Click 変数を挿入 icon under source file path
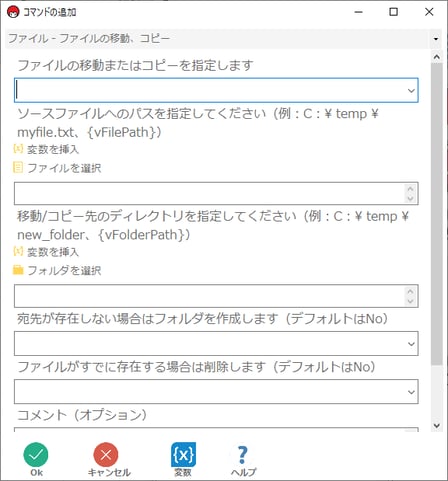 coord(18,149)
